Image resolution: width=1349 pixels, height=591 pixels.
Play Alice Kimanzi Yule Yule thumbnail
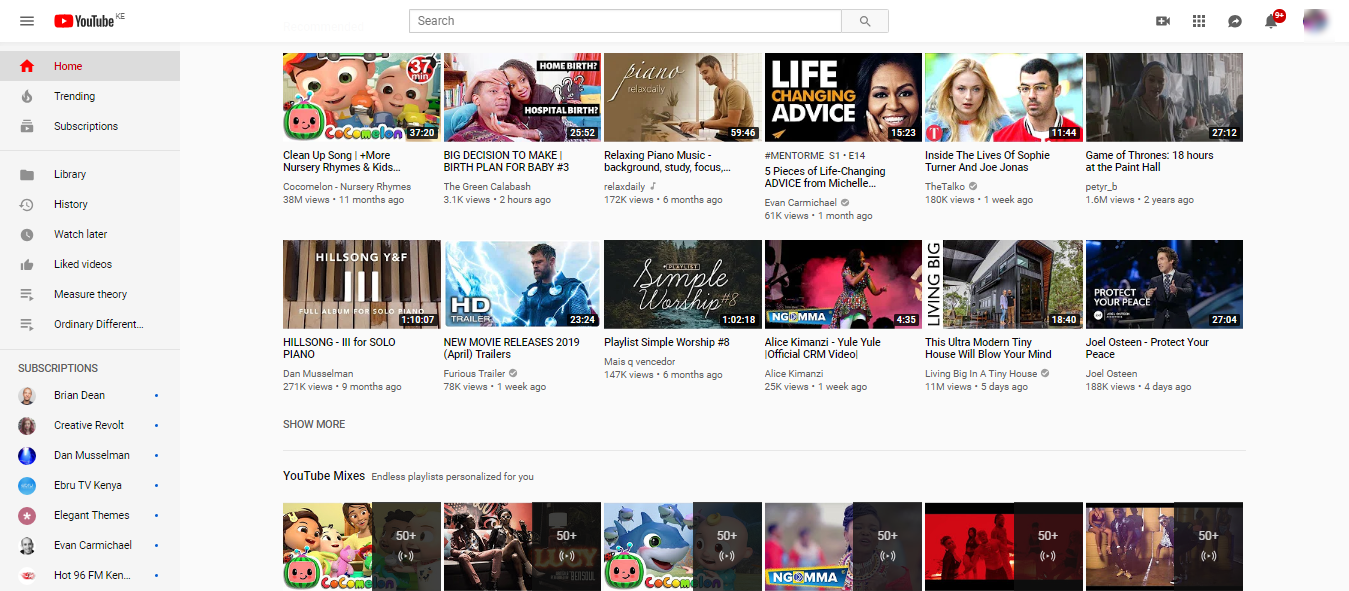(x=843, y=284)
